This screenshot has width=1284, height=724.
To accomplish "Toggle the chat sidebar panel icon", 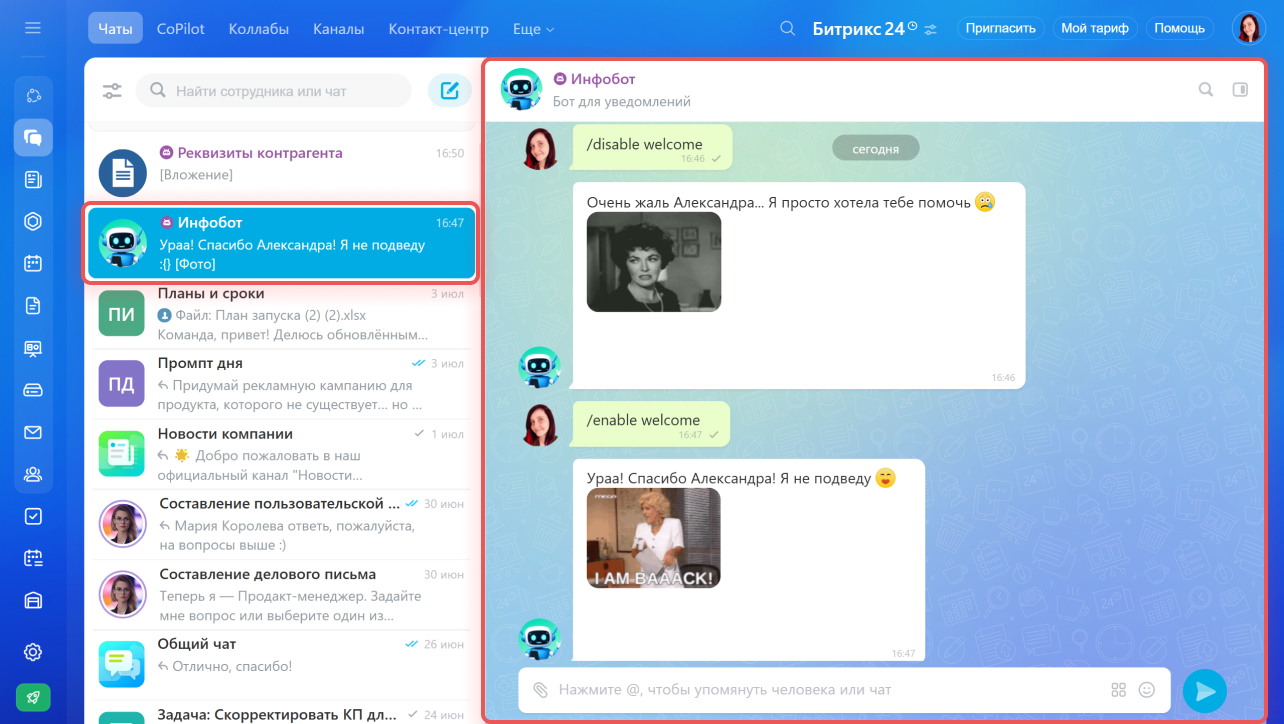I will [1240, 89].
